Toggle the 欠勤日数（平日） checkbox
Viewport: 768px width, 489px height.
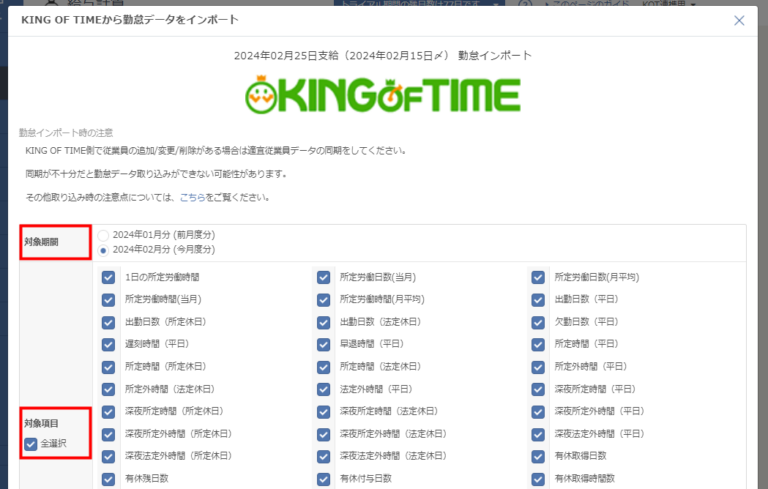tap(539, 322)
